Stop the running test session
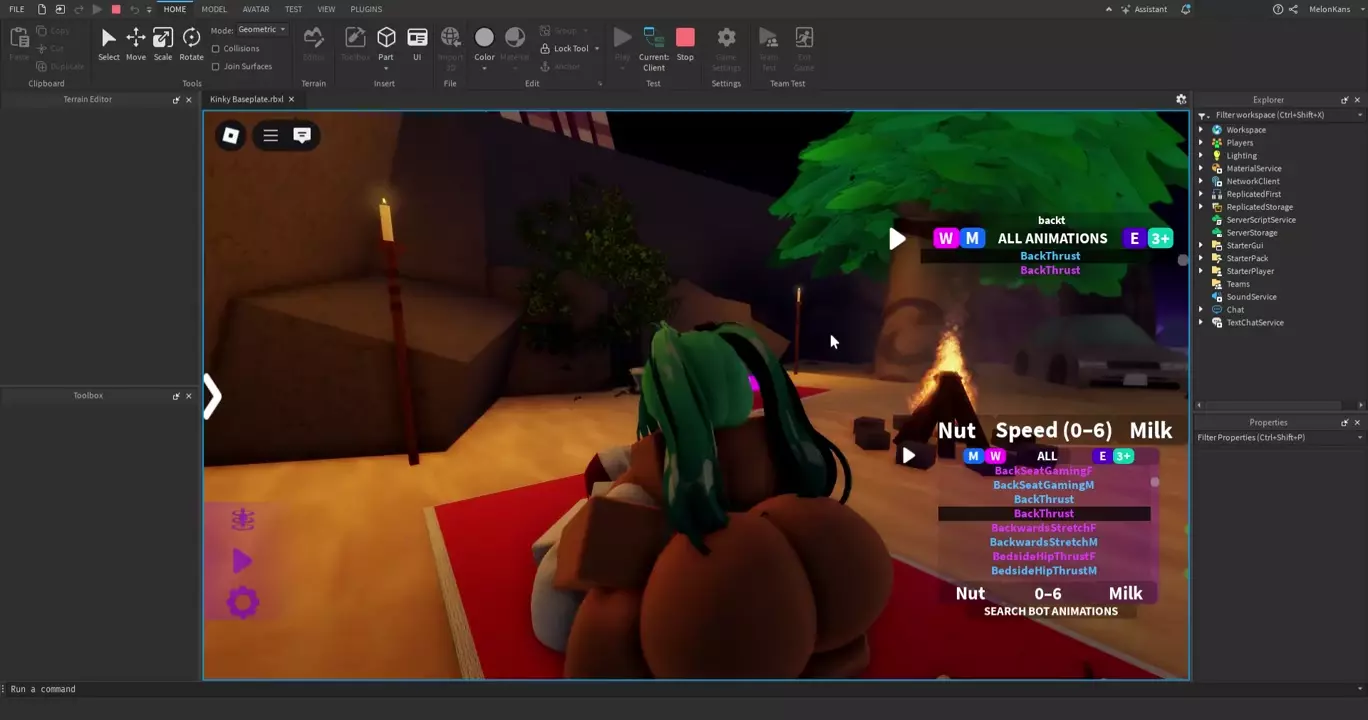The height and width of the screenshot is (720, 1368). (685, 44)
